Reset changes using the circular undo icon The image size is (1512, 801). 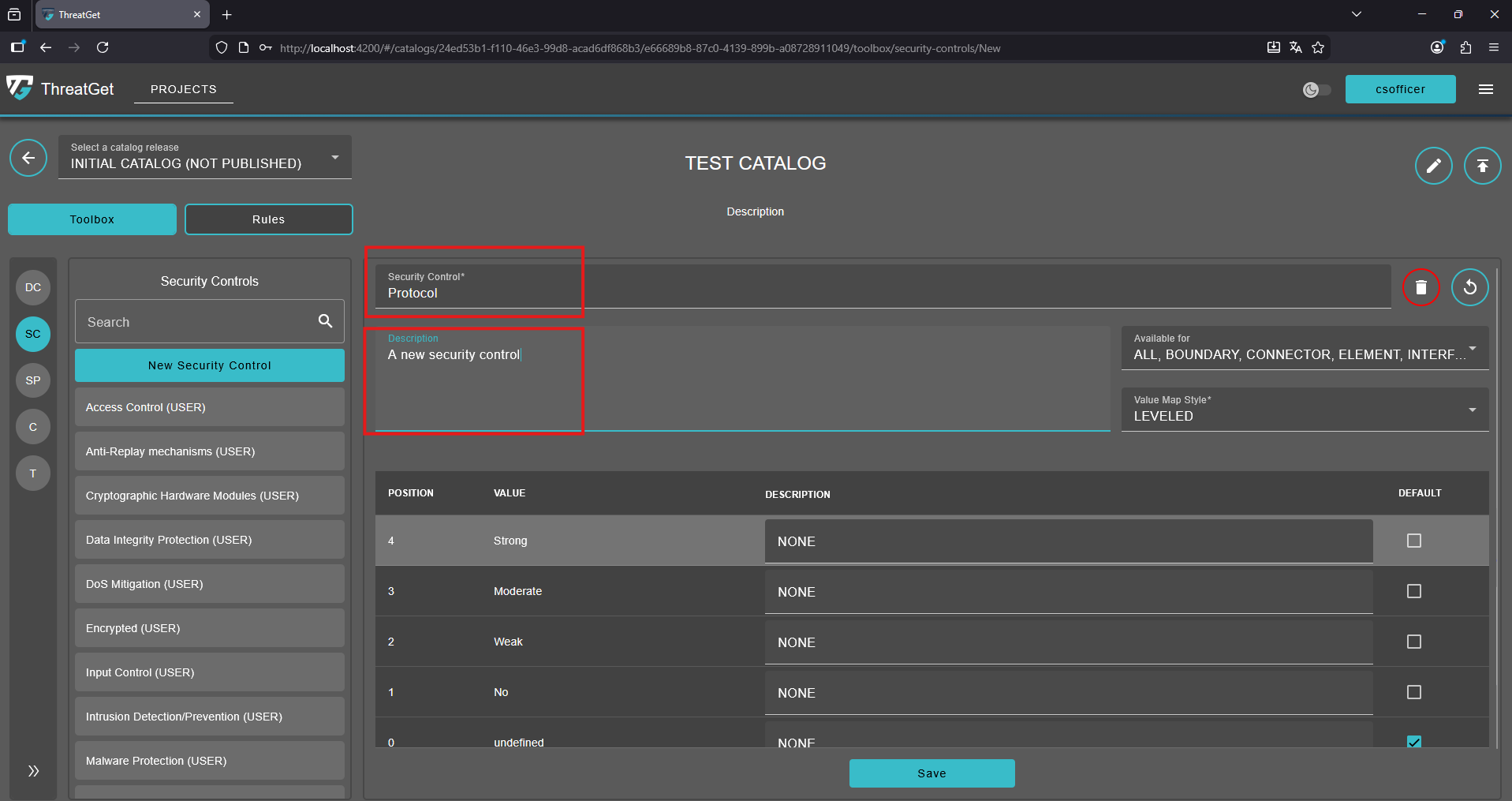pyautogui.click(x=1470, y=287)
